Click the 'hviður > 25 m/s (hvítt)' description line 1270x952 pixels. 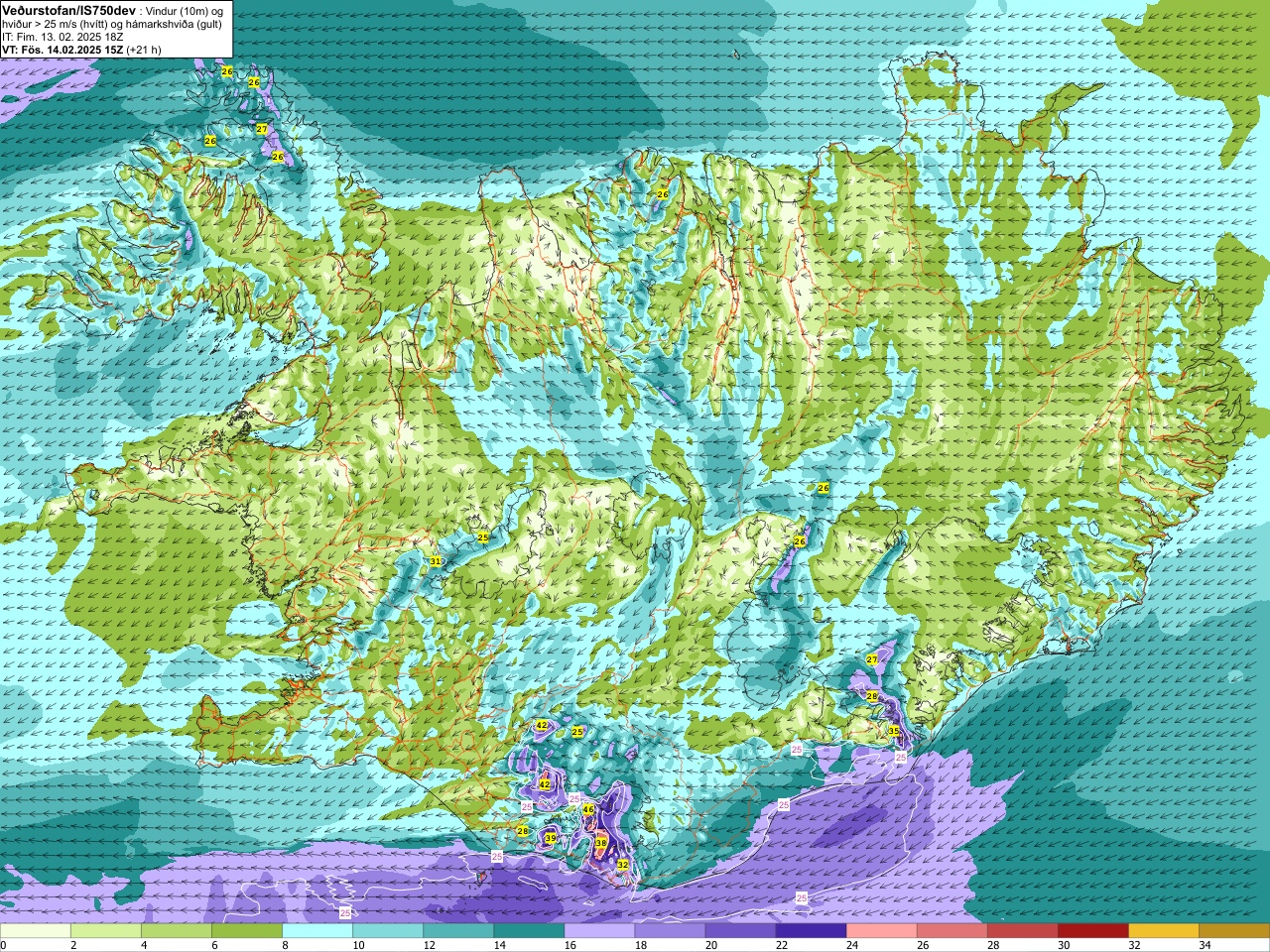112,24
